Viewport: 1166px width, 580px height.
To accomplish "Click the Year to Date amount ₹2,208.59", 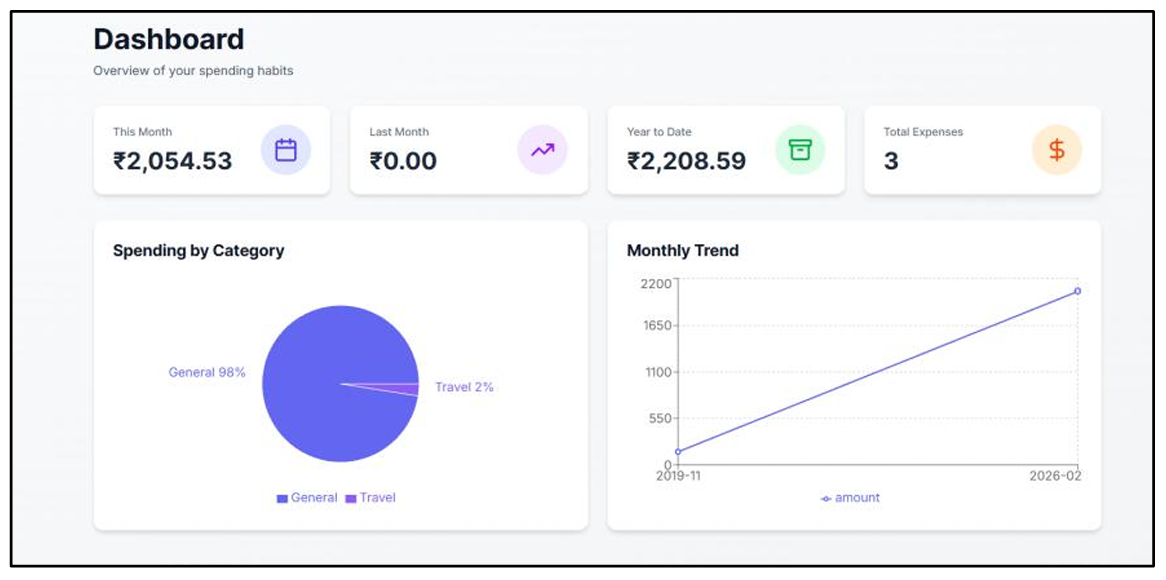I will [x=686, y=161].
